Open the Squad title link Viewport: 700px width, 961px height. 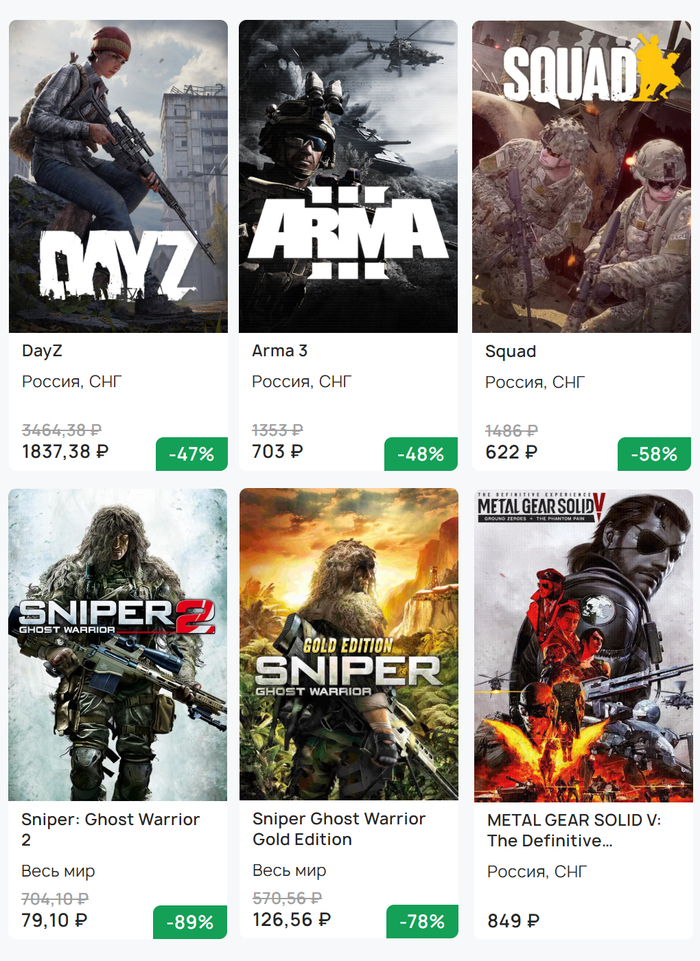[x=511, y=352]
